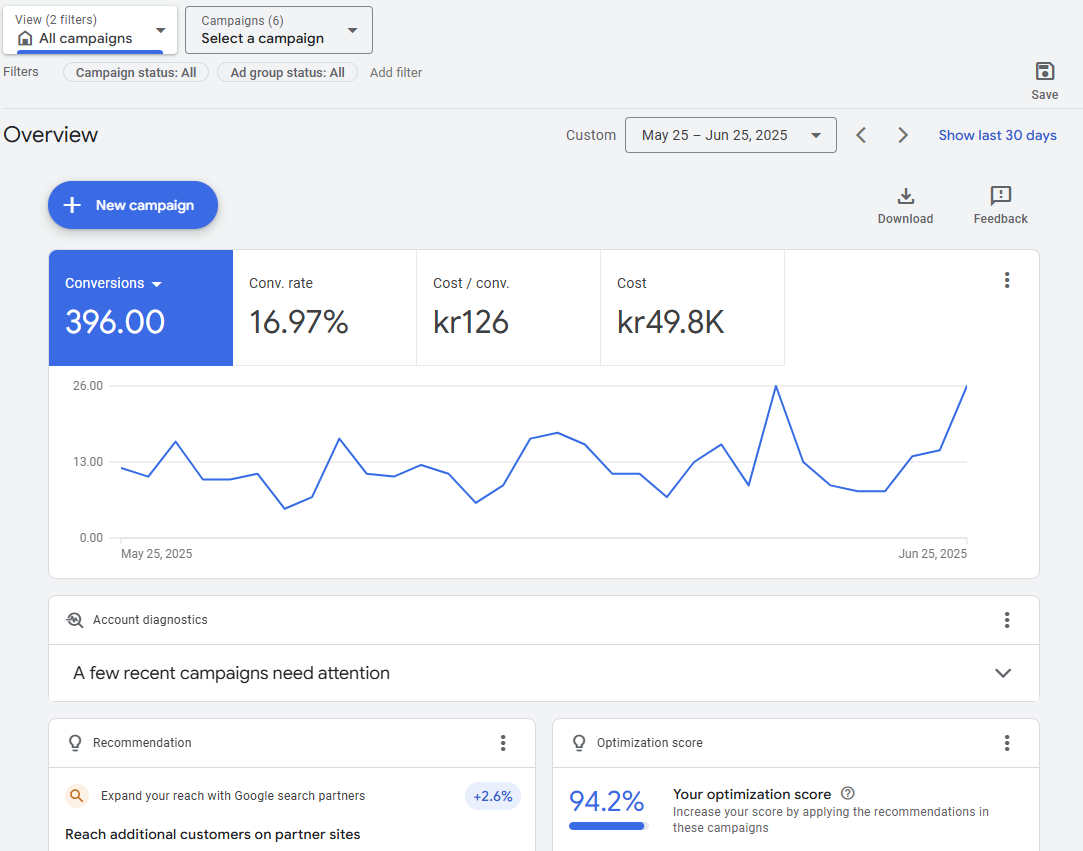Click the Recommendation lightbulb icon
Screen dimensions: 1083x851
(x=75, y=743)
